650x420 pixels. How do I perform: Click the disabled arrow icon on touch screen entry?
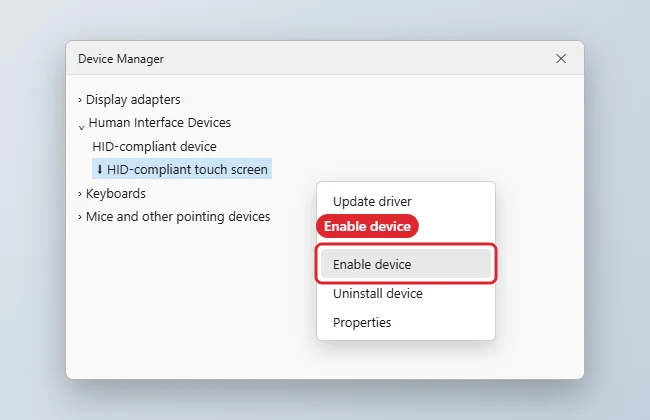pyautogui.click(x=99, y=170)
